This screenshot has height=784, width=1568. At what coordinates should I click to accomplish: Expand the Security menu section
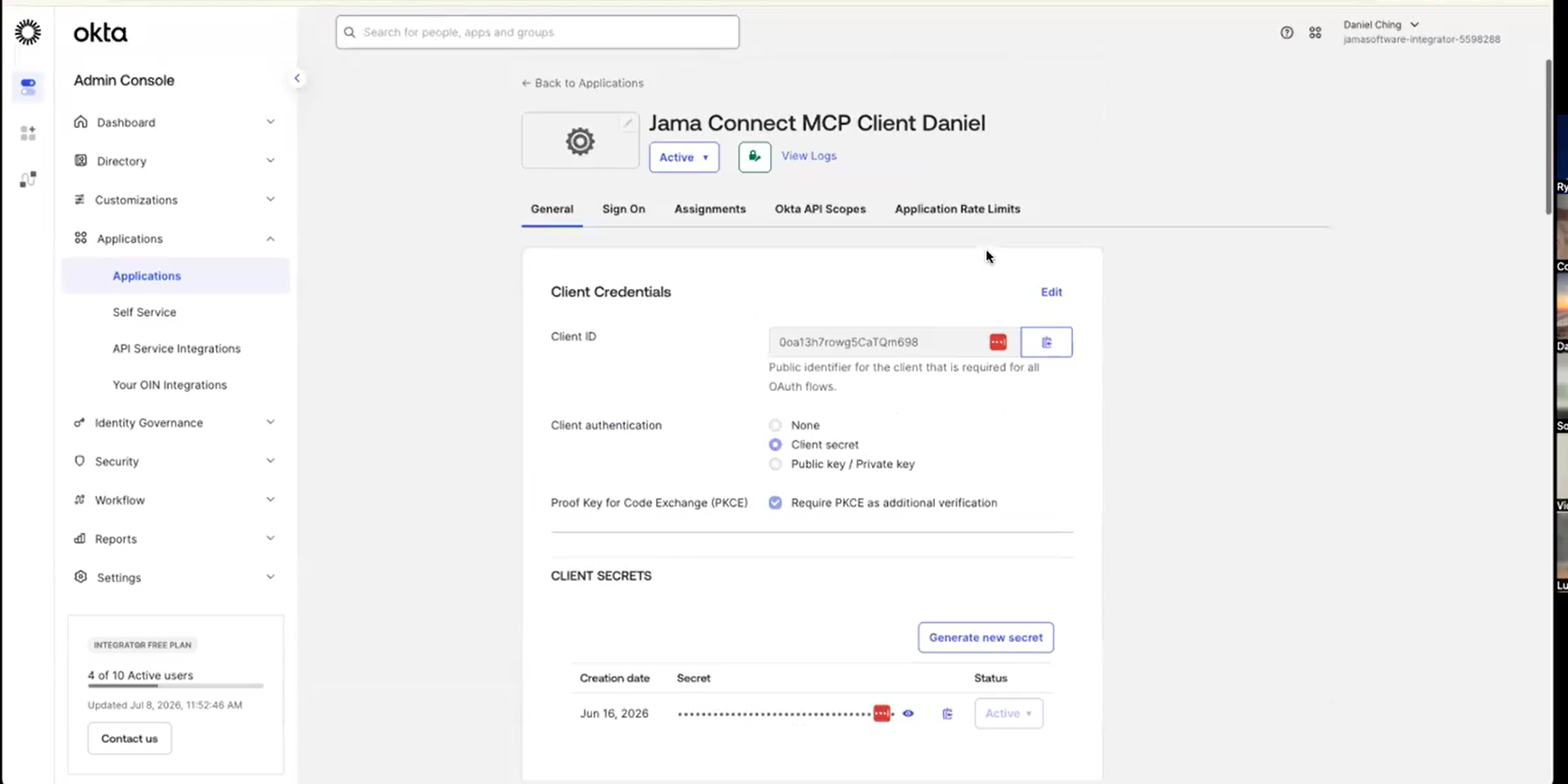pyautogui.click(x=270, y=461)
